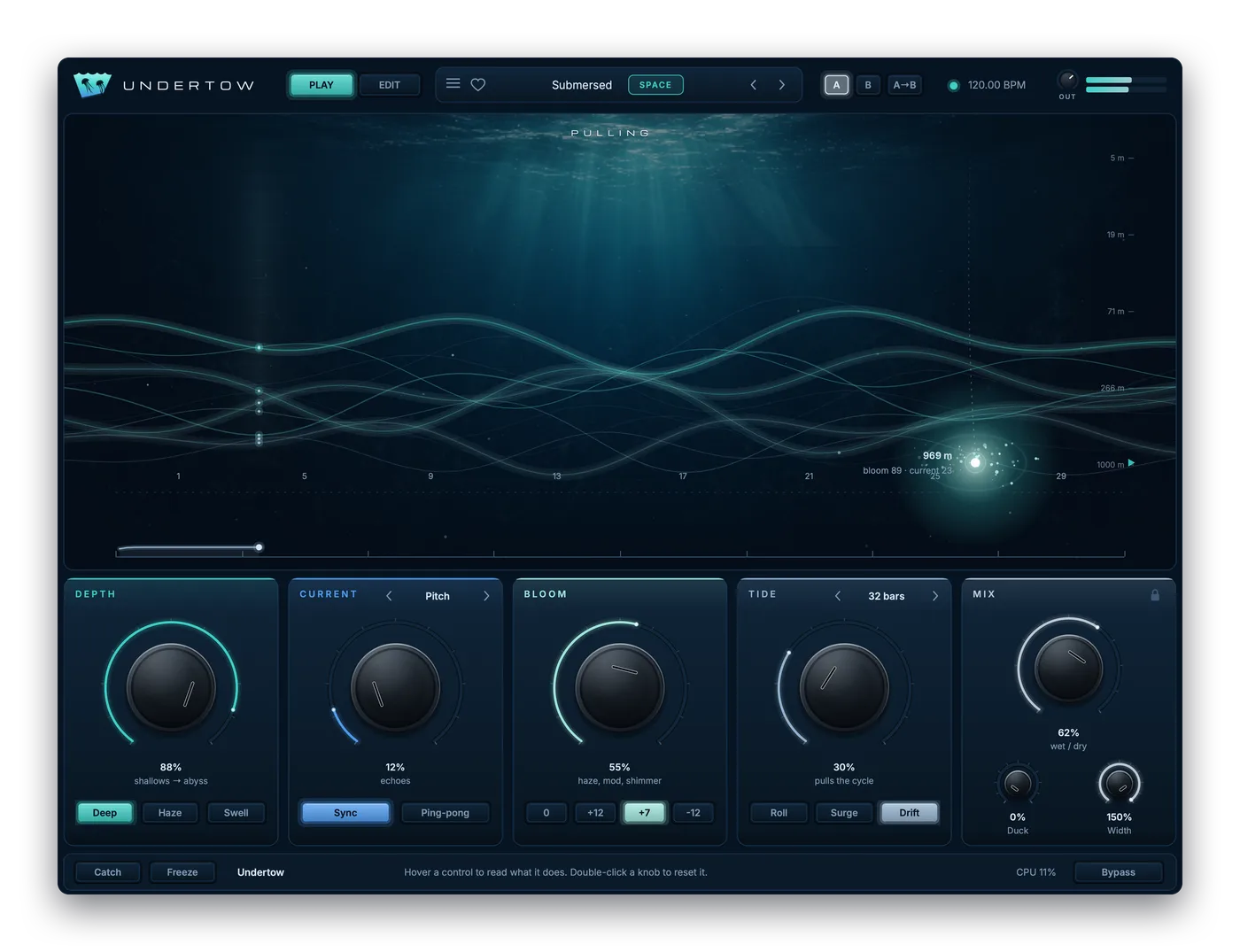The width and height of the screenshot is (1240, 952).
Task: Click the tempo sync indicator dot
Action: pos(954,86)
